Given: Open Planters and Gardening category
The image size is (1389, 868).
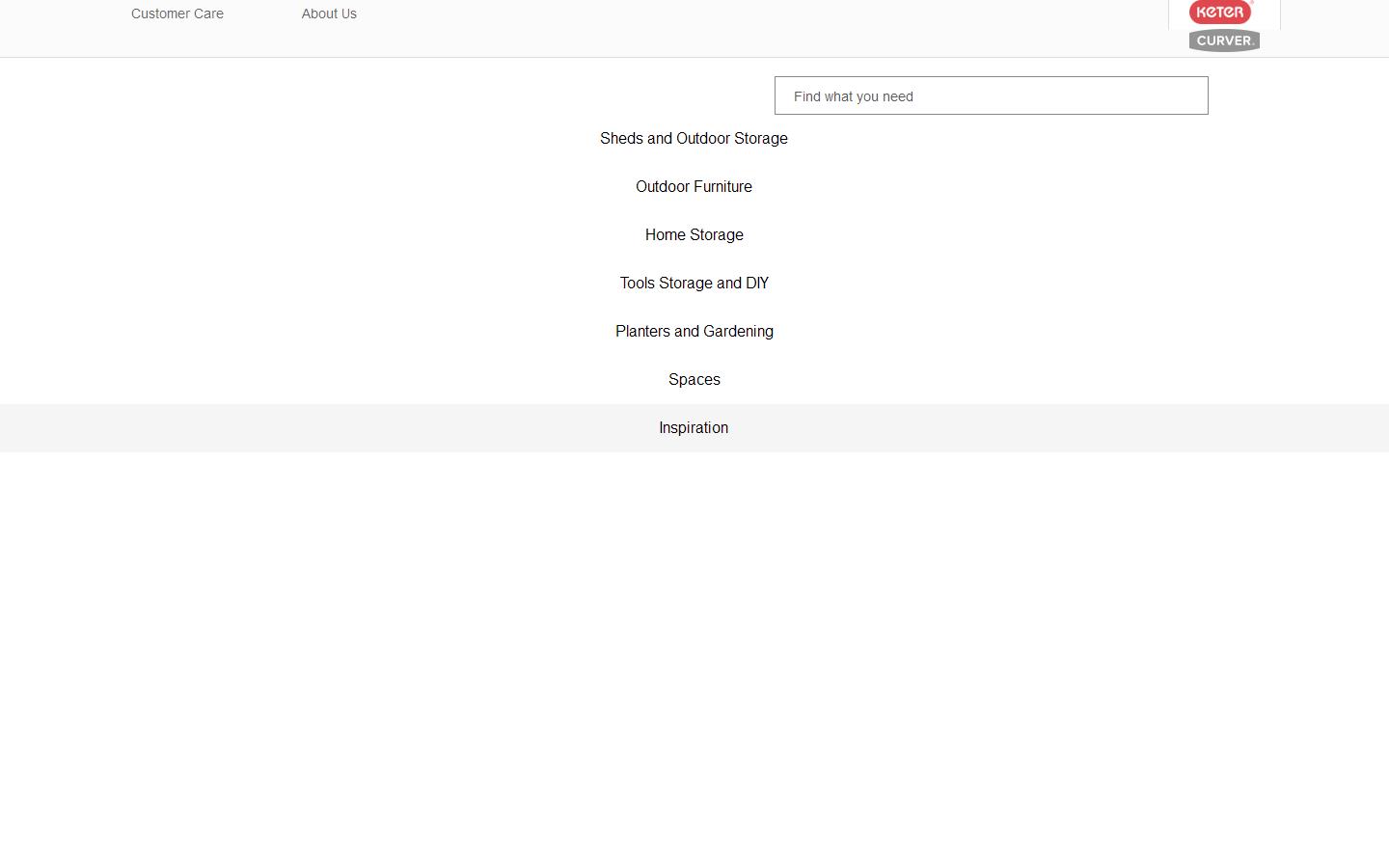Looking at the screenshot, I should pos(694,332).
